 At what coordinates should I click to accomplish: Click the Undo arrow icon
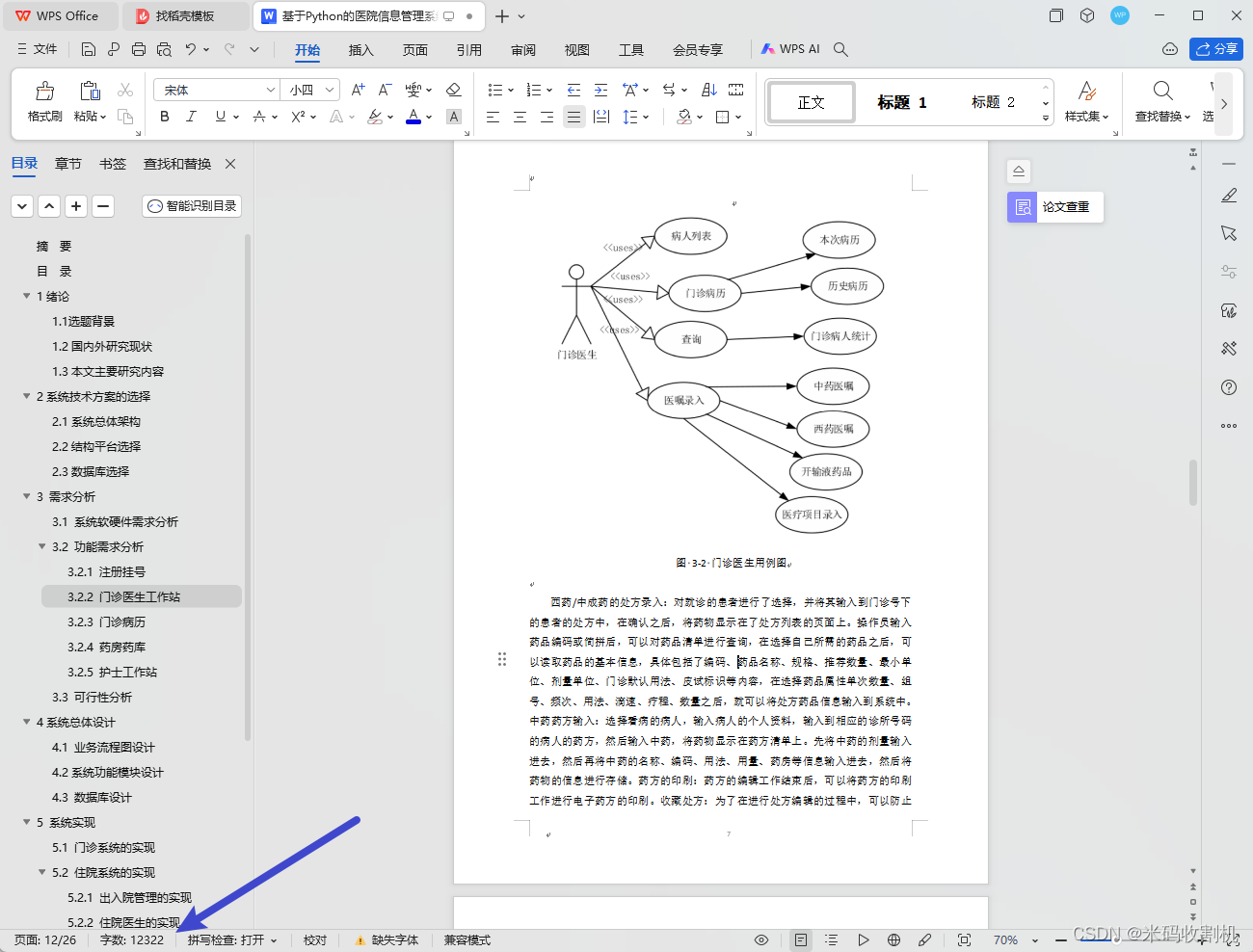click(191, 49)
